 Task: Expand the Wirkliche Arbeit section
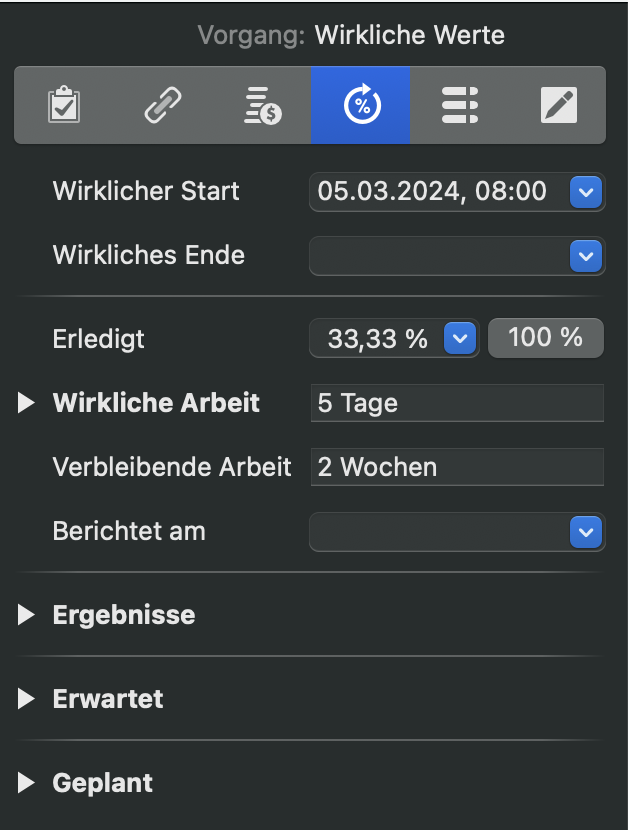click(24, 403)
